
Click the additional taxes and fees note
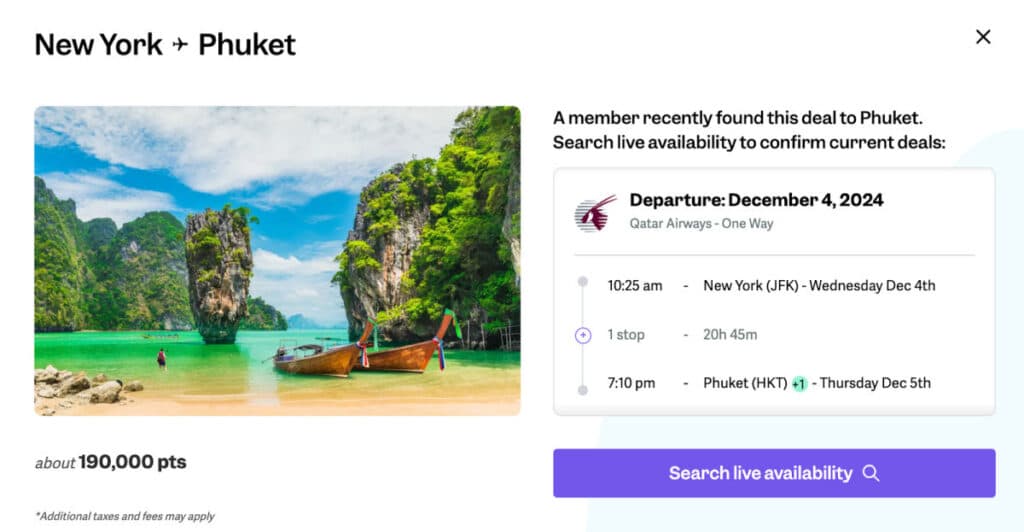[x=125, y=516]
